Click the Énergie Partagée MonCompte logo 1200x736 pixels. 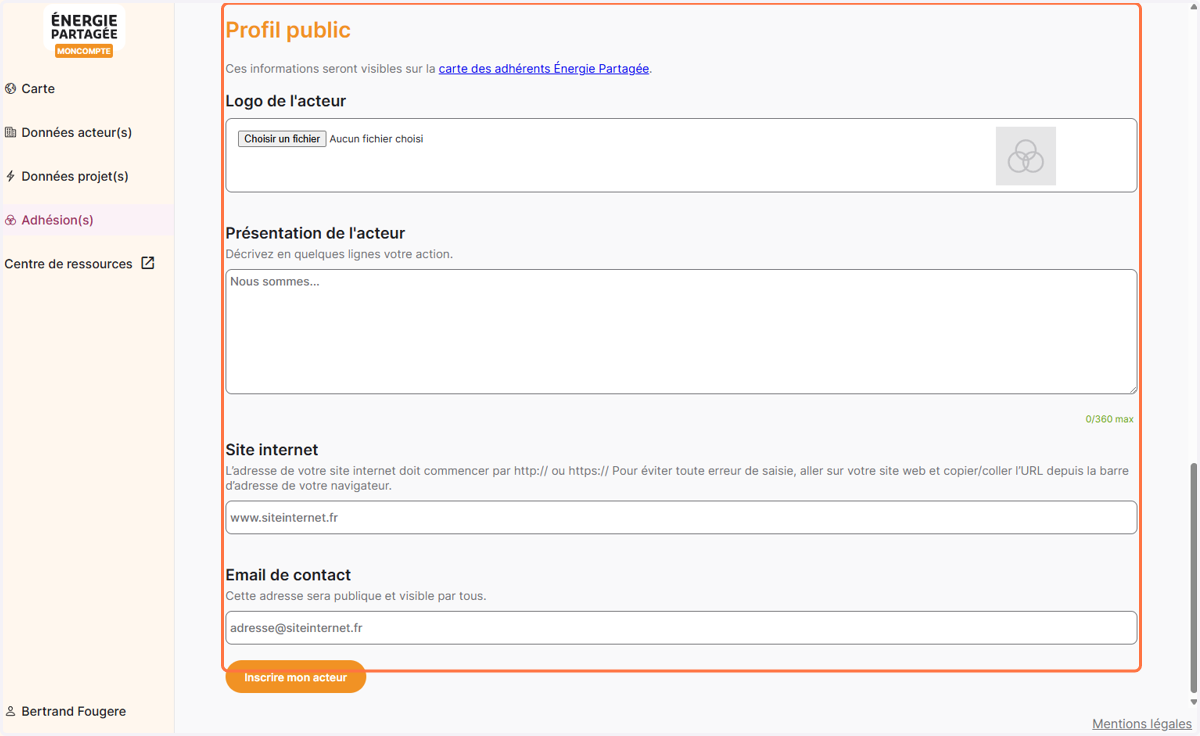click(84, 33)
